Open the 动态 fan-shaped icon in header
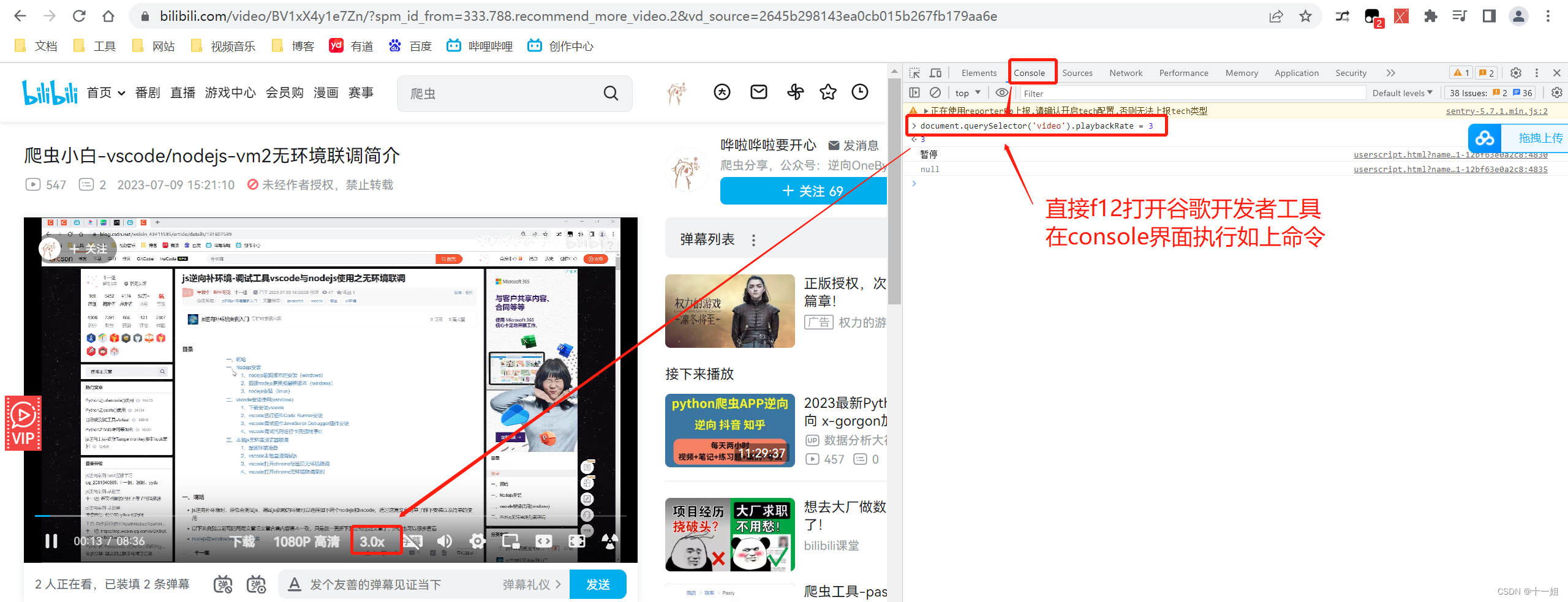Image resolution: width=1568 pixels, height=602 pixels. [x=795, y=92]
